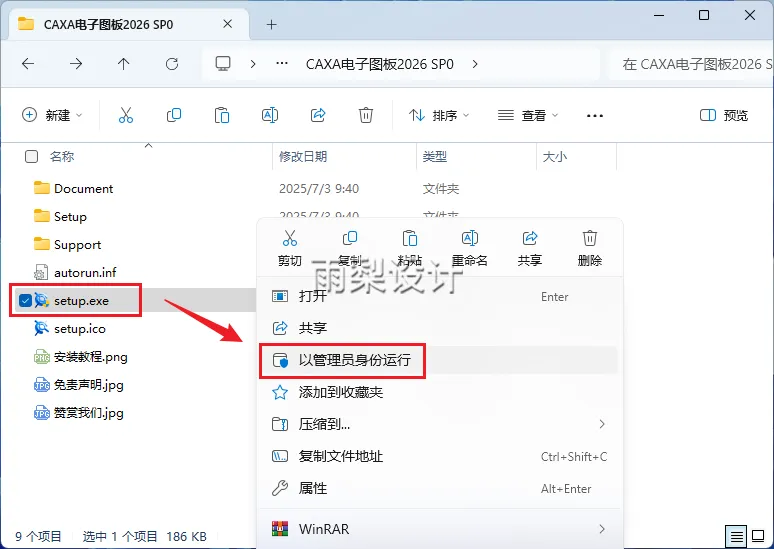Screen dimensions: 774x549
Task: Choose 打开 in the context menu
Action: (439, 296)
